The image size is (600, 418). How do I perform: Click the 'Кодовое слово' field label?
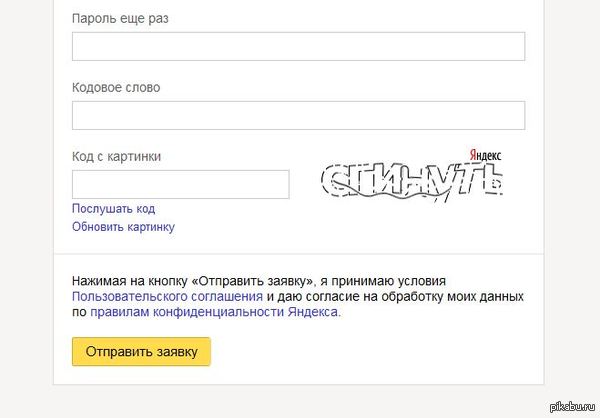[116, 88]
